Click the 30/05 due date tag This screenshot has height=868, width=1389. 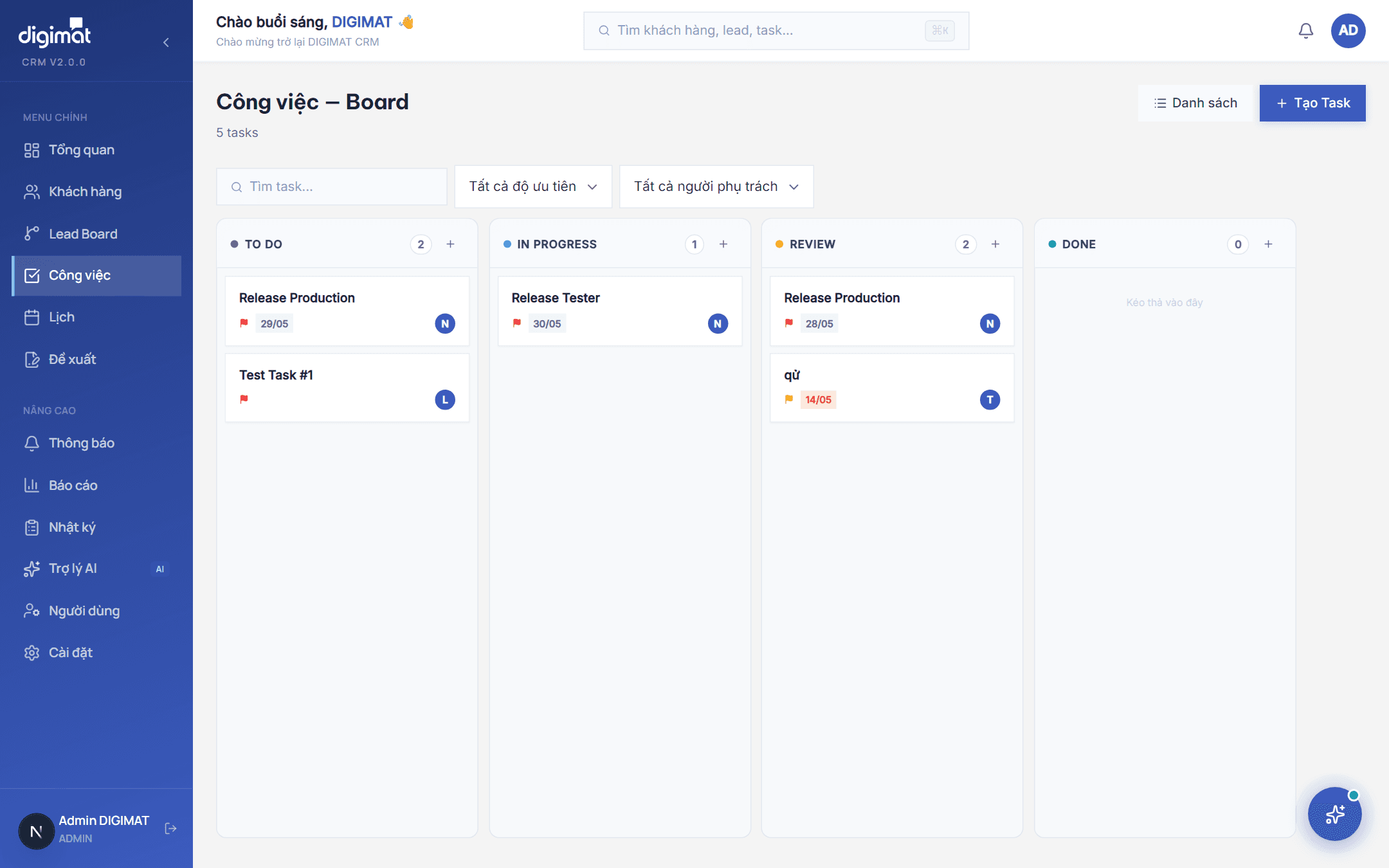[x=547, y=323]
